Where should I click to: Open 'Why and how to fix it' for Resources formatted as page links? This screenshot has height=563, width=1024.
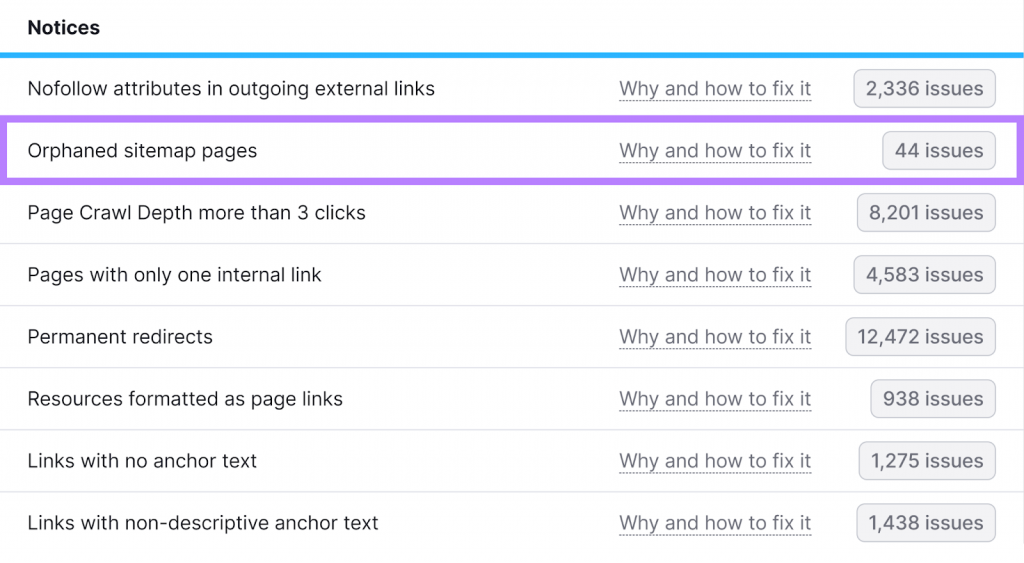click(714, 399)
